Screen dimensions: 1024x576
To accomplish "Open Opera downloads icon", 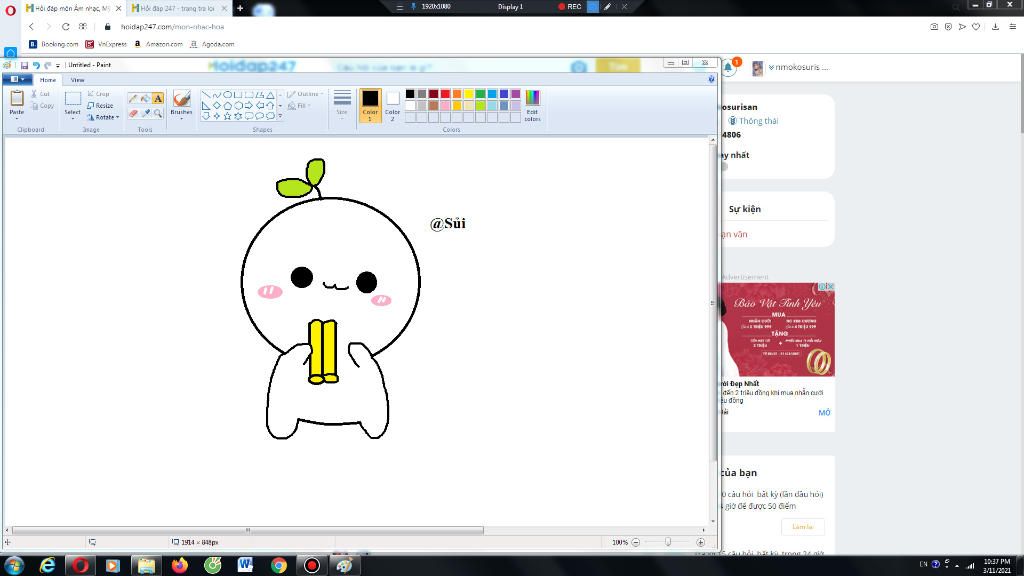I will coord(995,27).
